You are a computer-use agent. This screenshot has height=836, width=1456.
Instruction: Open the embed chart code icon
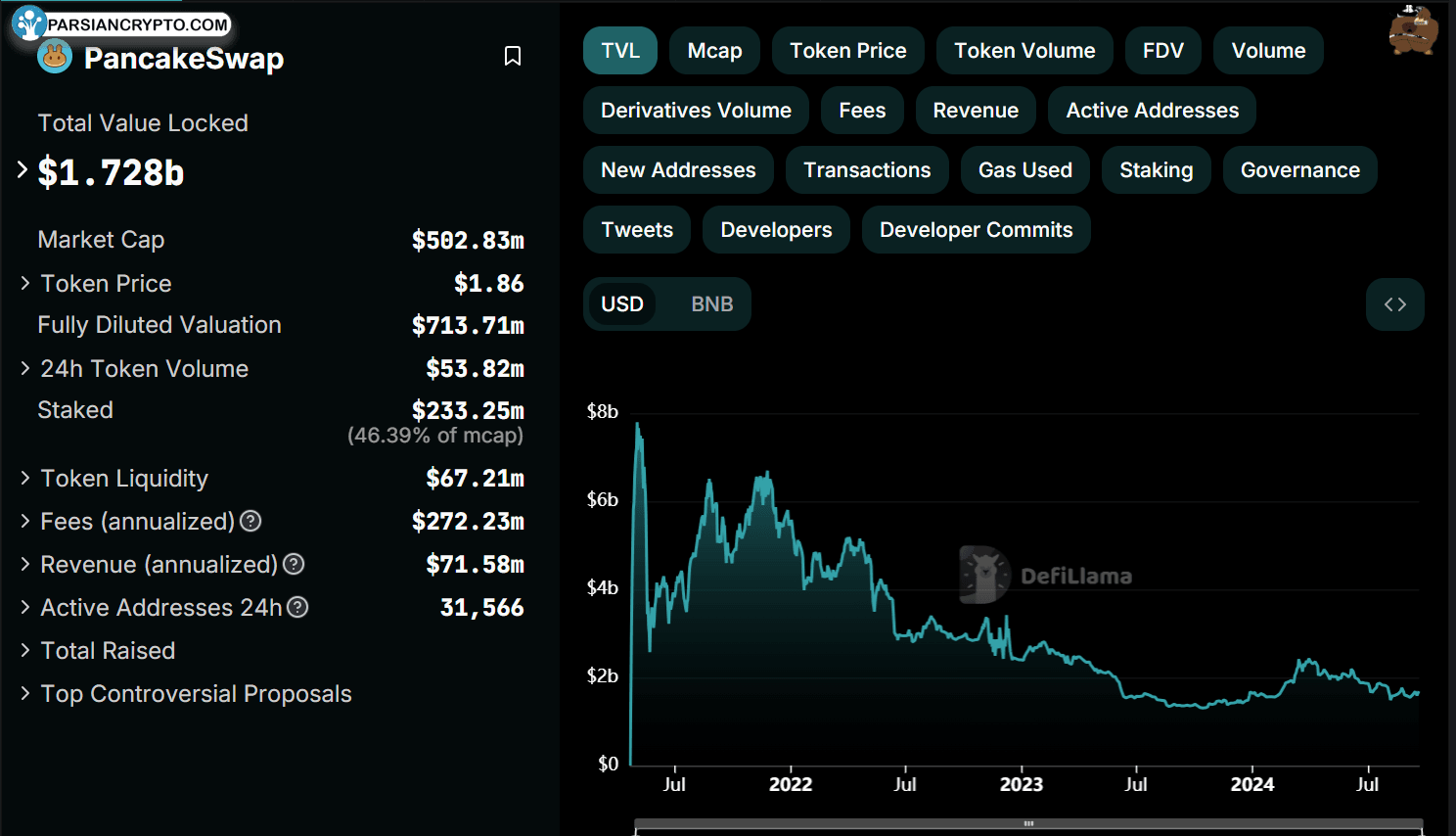[1395, 304]
